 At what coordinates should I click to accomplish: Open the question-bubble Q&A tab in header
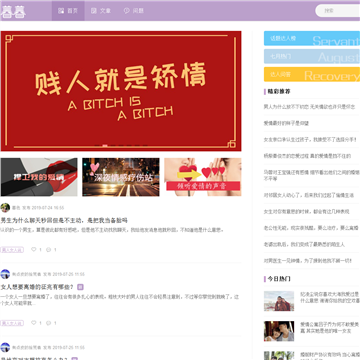(134, 11)
